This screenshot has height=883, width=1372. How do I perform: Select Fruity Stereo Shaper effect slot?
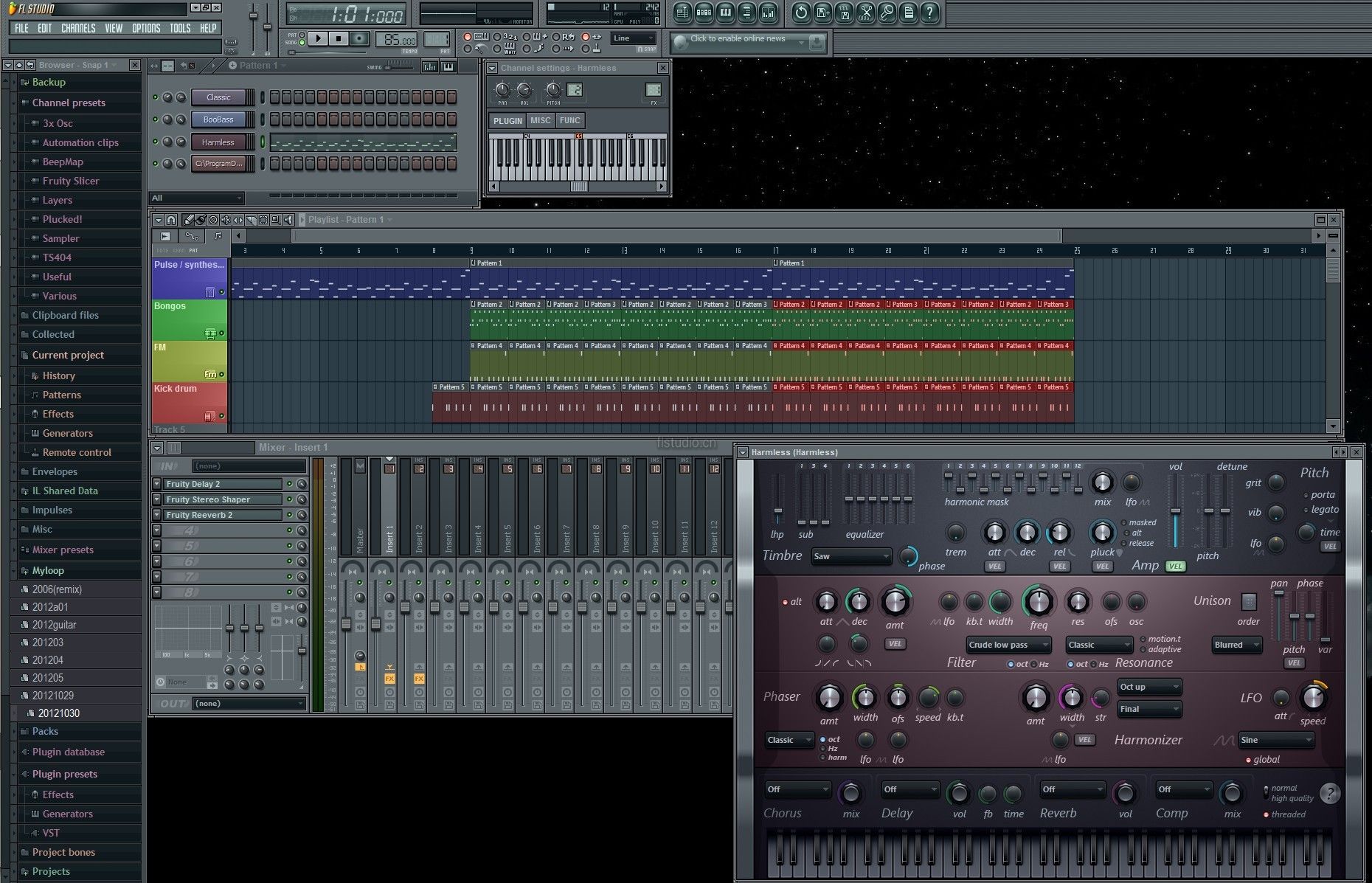223,499
